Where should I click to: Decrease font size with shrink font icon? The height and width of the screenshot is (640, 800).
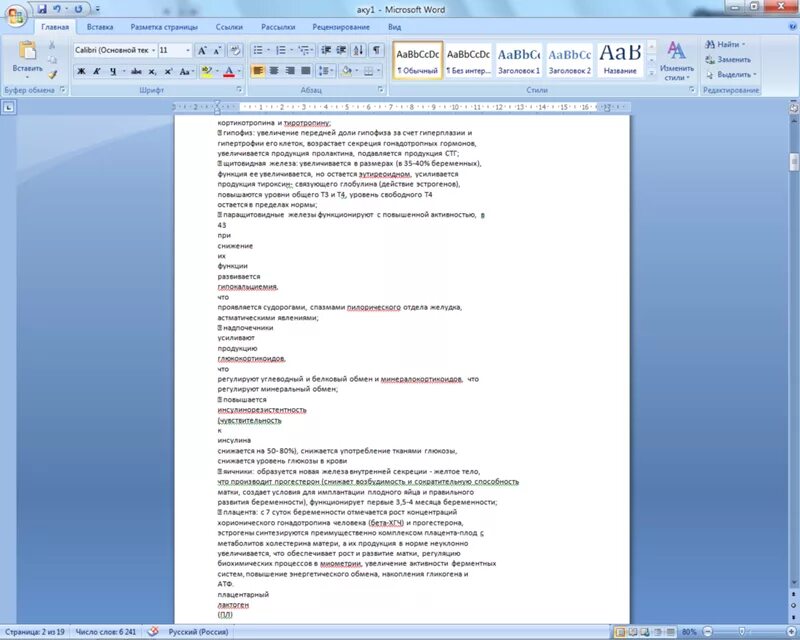pos(217,51)
